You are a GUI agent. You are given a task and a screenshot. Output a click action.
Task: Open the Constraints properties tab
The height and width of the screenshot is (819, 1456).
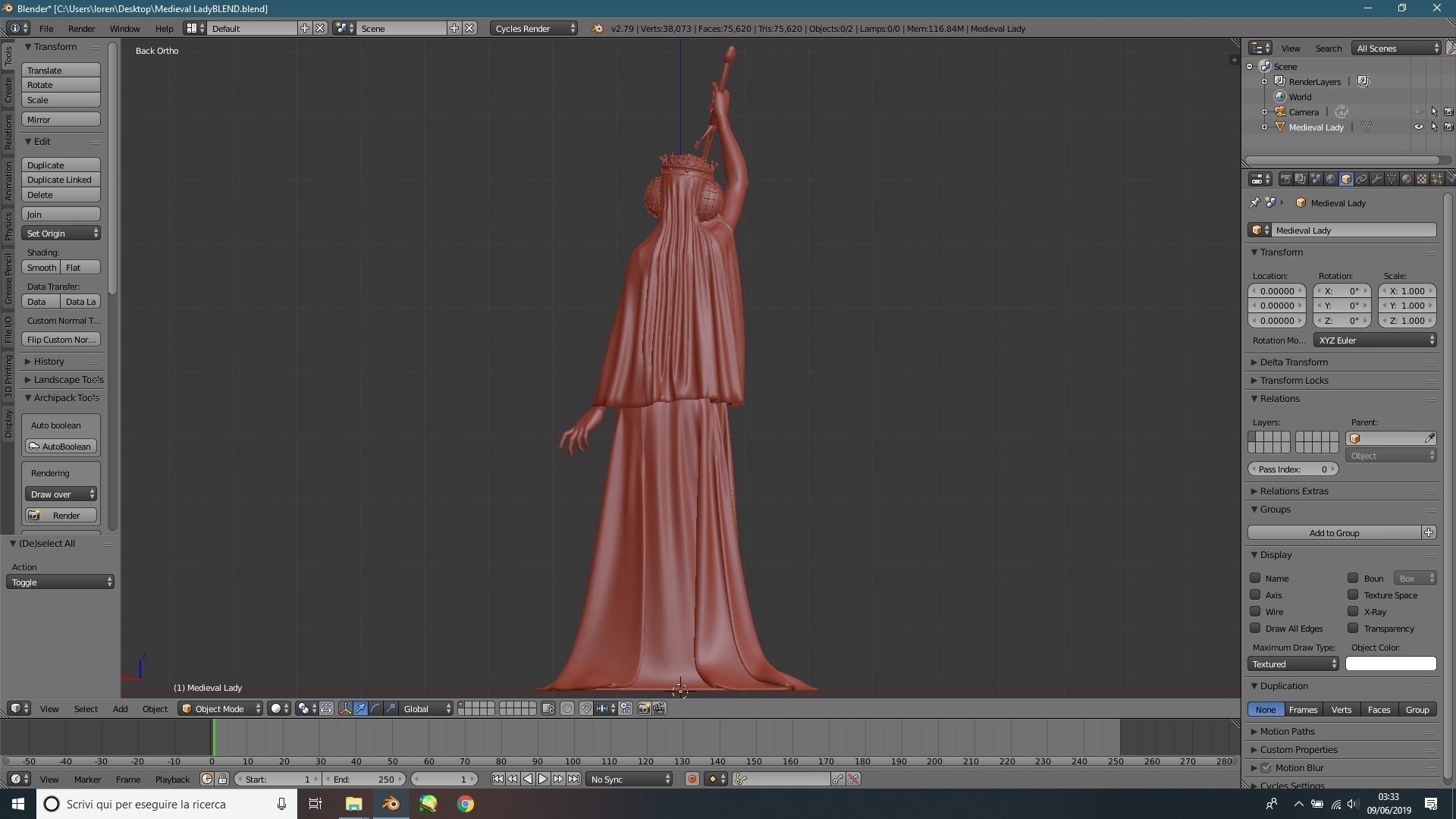(1361, 179)
